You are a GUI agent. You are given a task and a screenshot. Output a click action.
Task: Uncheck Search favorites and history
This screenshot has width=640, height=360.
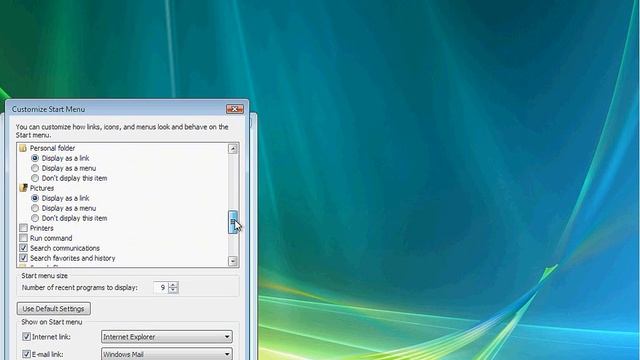point(24,258)
